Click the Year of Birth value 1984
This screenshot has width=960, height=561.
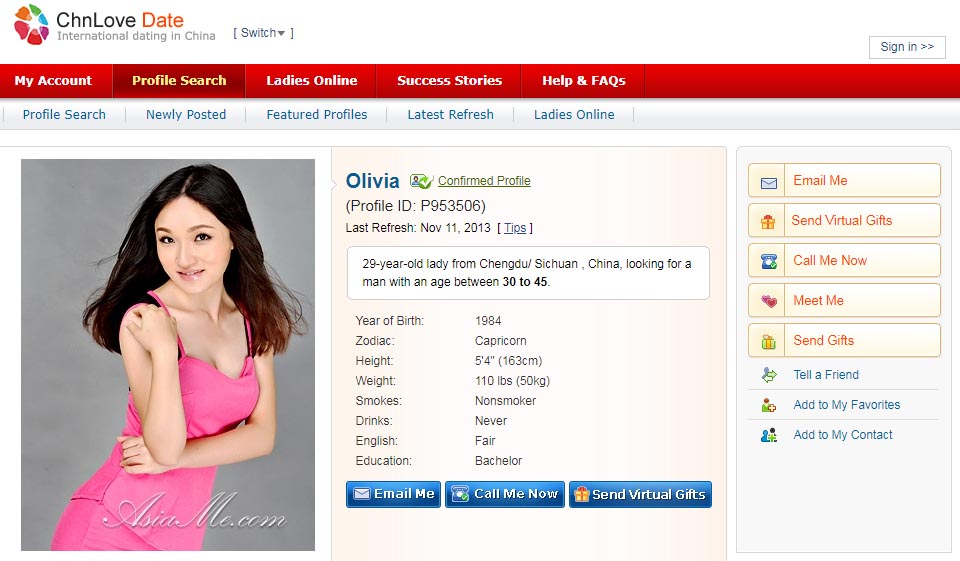coord(488,321)
